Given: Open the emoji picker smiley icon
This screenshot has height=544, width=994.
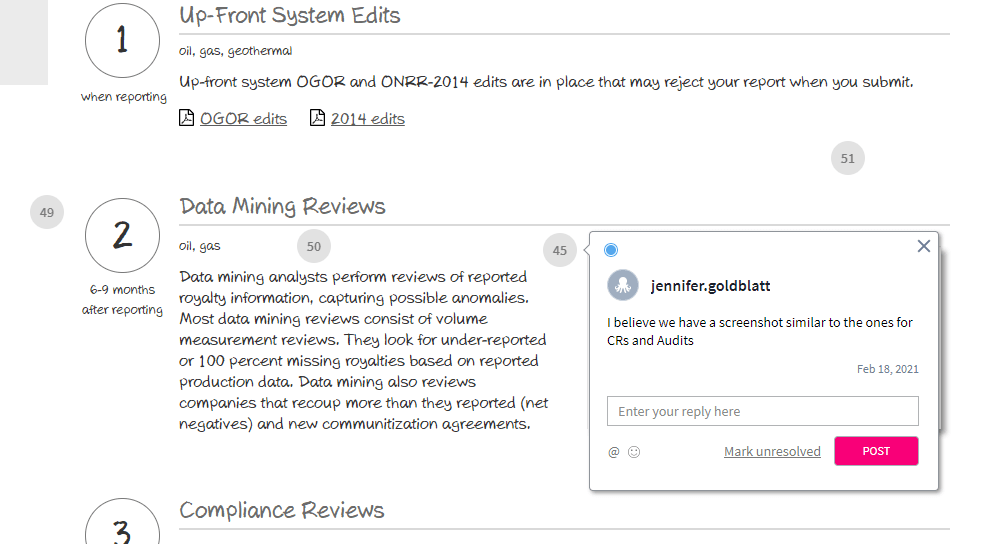Looking at the screenshot, I should [x=634, y=452].
